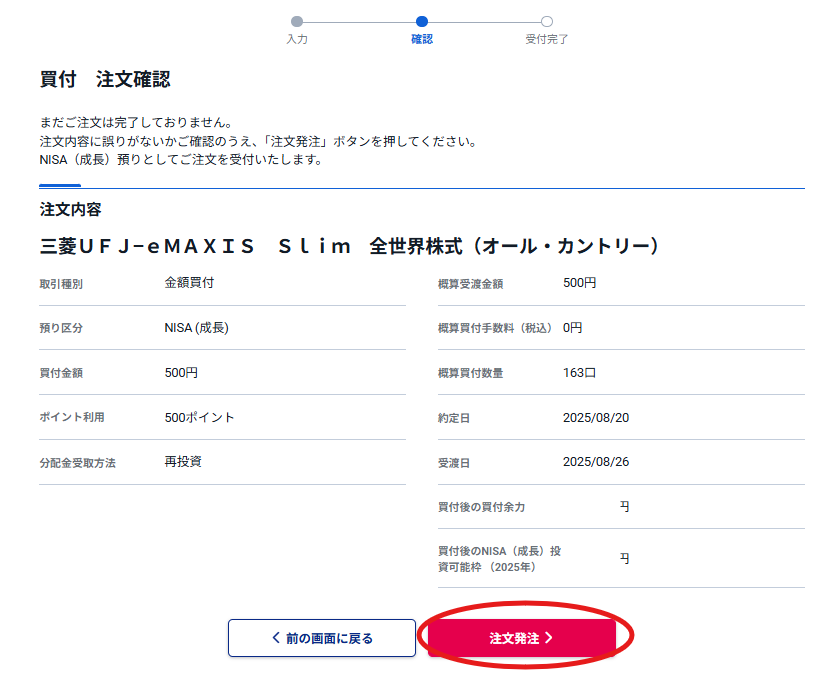Click the 概算受渡金額 label
This screenshot has width=820, height=682.
coord(471,284)
